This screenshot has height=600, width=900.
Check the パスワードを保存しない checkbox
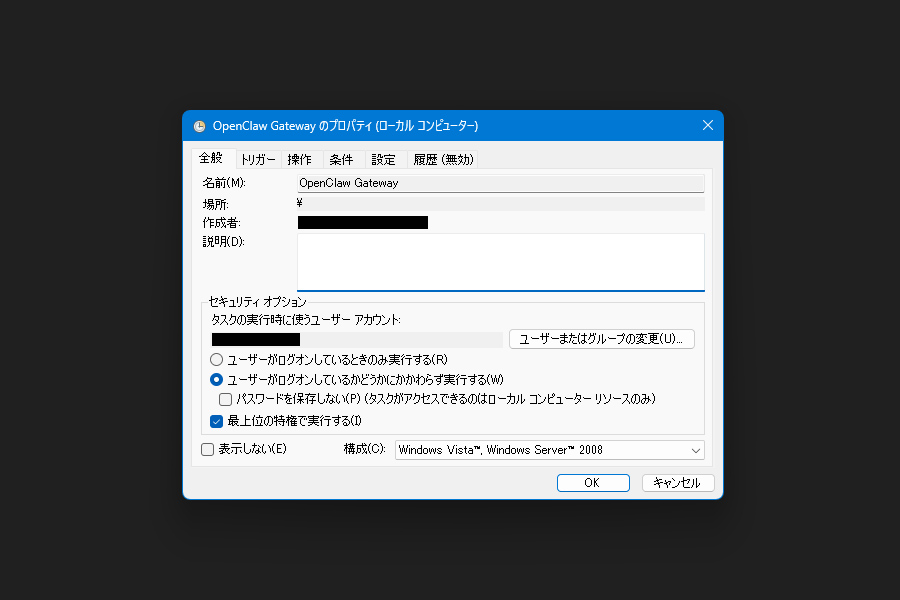click(225, 399)
